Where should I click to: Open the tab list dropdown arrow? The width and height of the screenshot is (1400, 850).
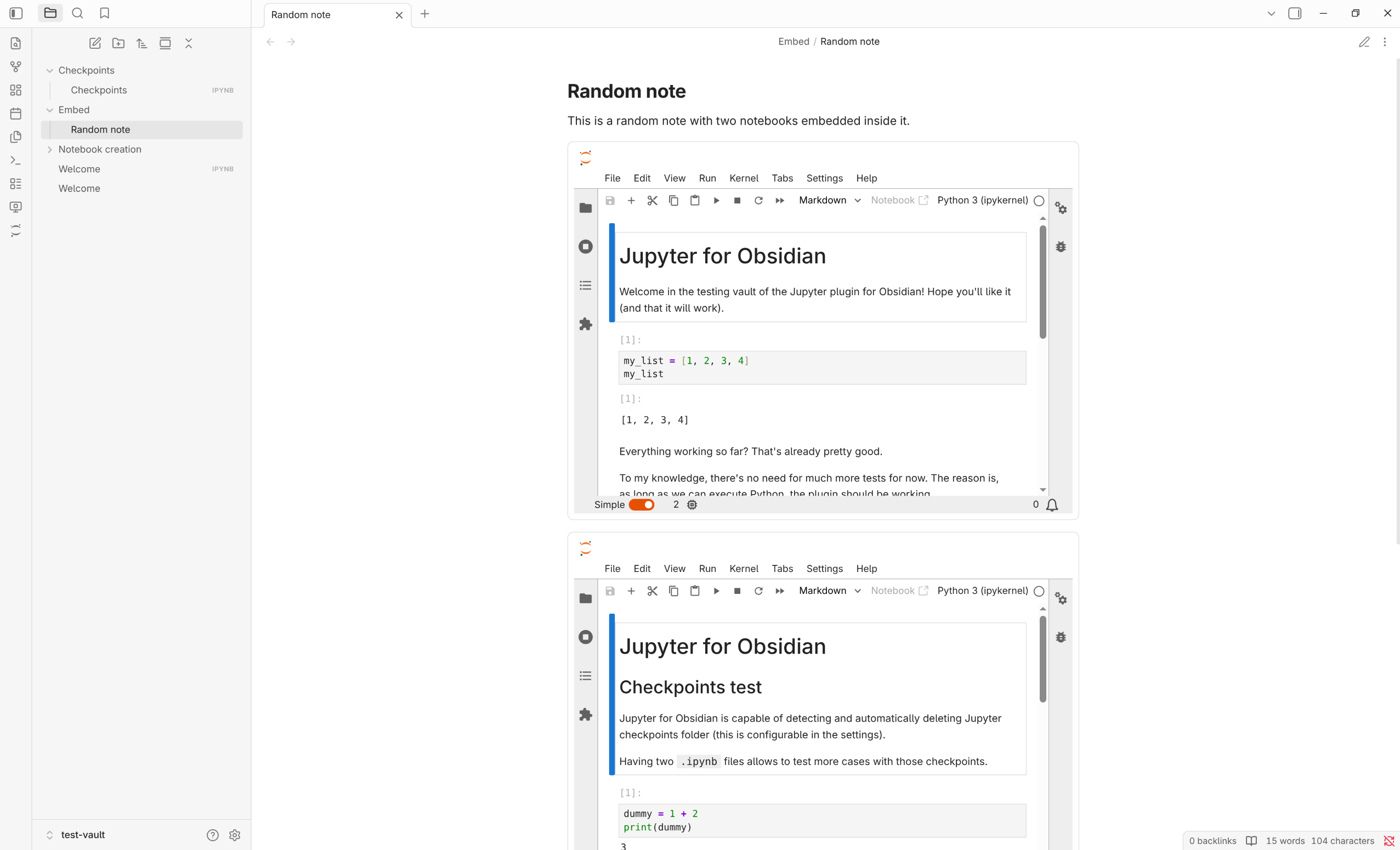(1271, 13)
